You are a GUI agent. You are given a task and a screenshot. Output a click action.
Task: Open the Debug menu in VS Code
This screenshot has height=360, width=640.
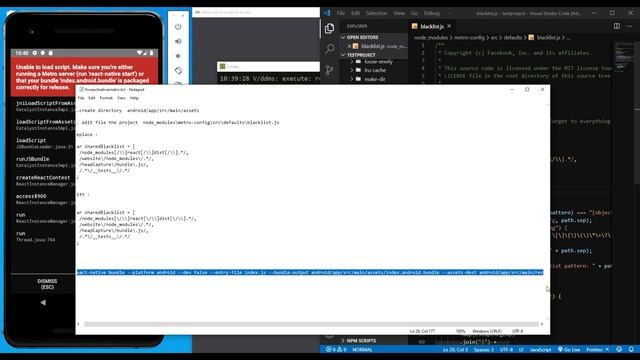432,13
